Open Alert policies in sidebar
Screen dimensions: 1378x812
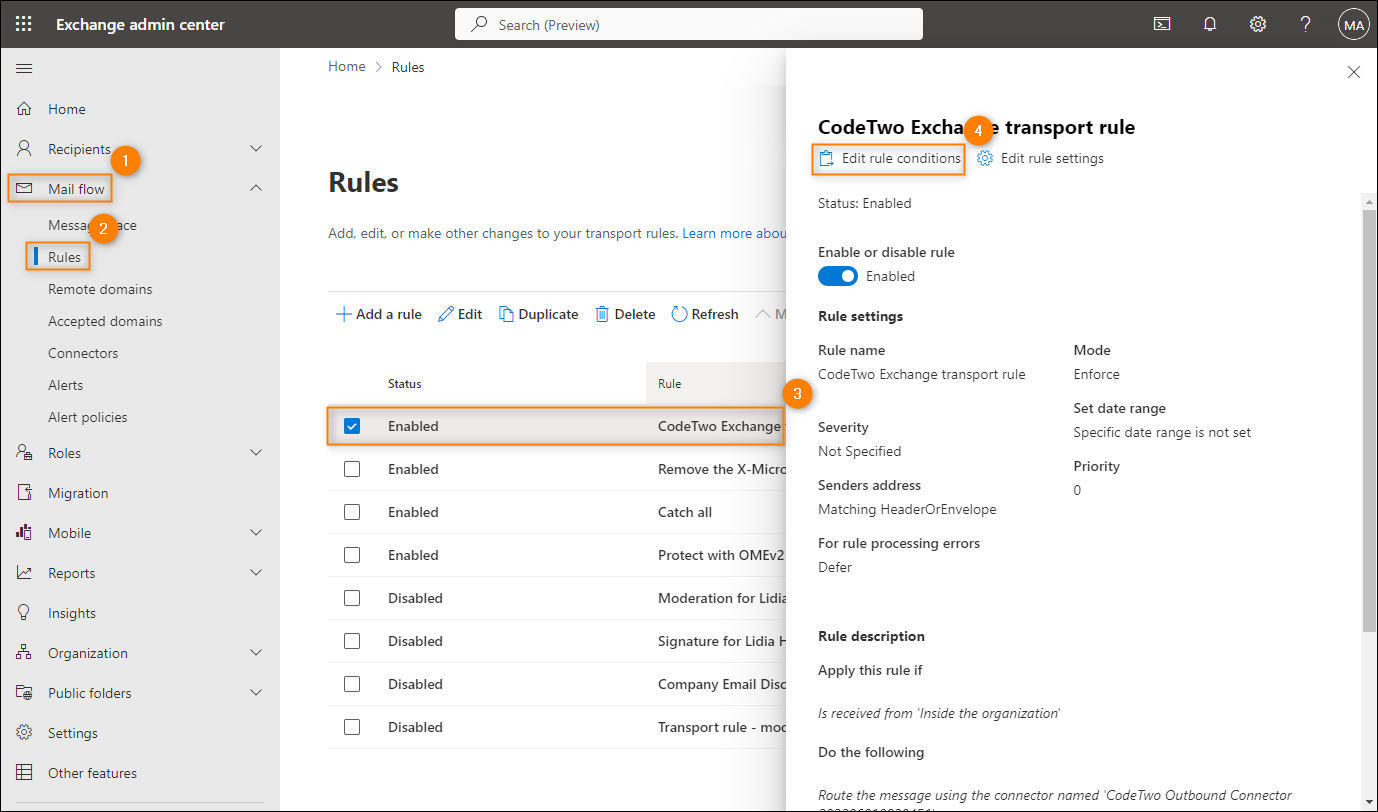pyautogui.click(x=88, y=417)
